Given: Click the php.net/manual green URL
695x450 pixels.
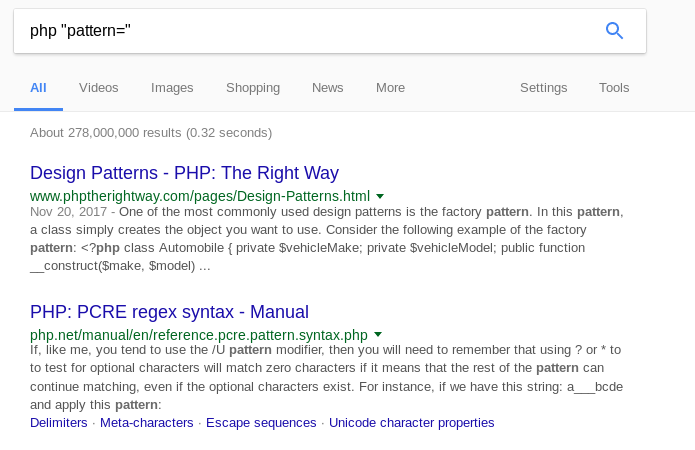Looking at the screenshot, I should point(199,335).
